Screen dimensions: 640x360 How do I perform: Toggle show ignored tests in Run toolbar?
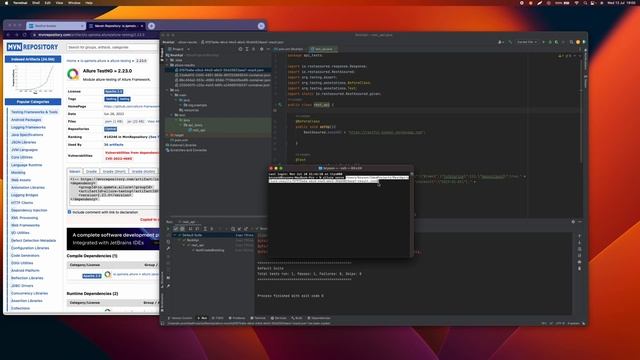click(182, 229)
